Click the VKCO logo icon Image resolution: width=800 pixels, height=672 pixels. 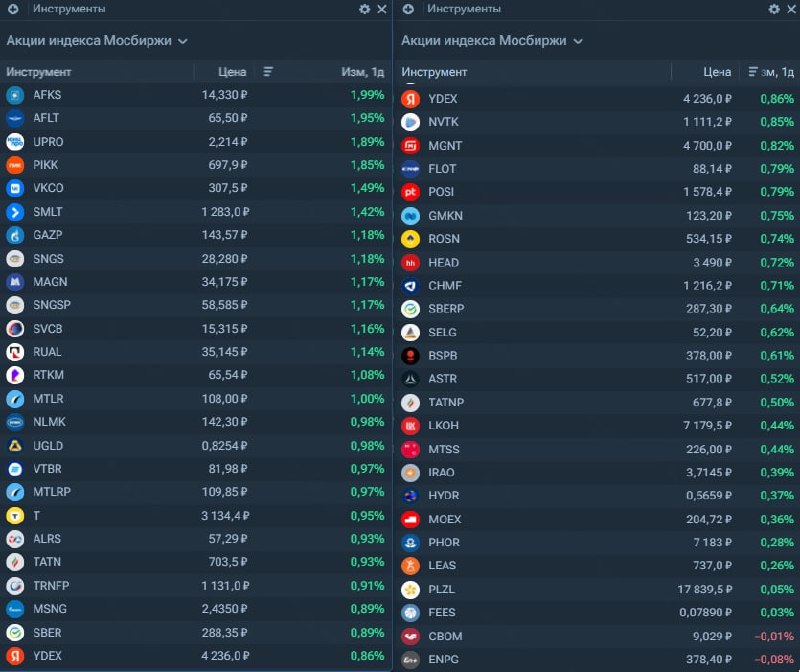click(15, 188)
